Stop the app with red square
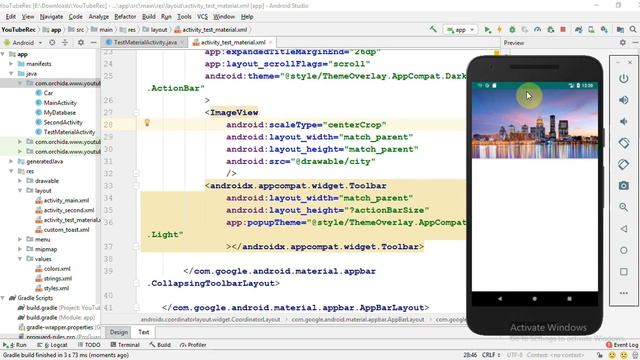This screenshot has height=360, width=640. (x=563, y=30)
